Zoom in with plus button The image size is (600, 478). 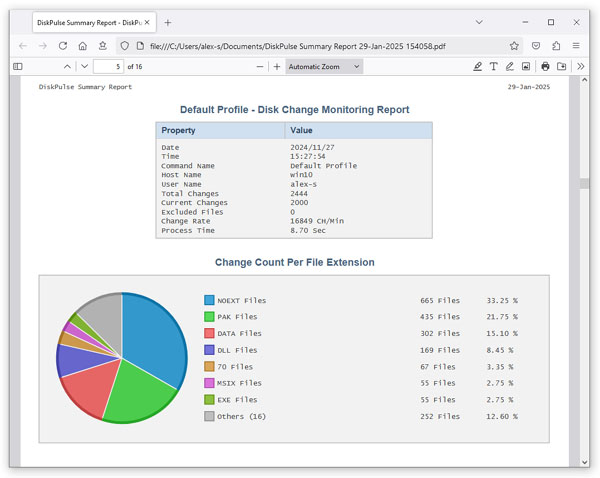click(x=277, y=67)
